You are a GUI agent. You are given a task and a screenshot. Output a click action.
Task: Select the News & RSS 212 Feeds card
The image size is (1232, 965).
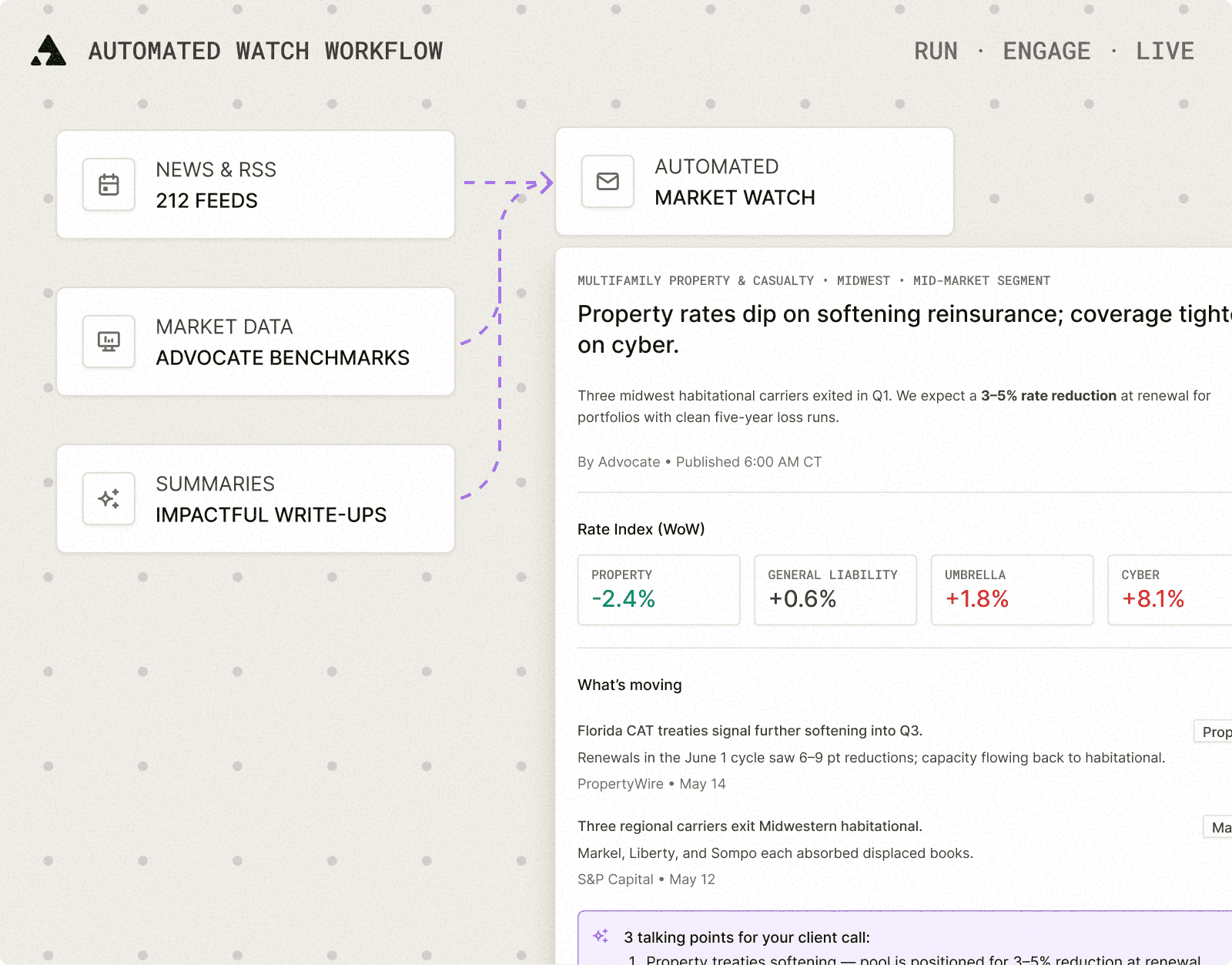click(256, 185)
